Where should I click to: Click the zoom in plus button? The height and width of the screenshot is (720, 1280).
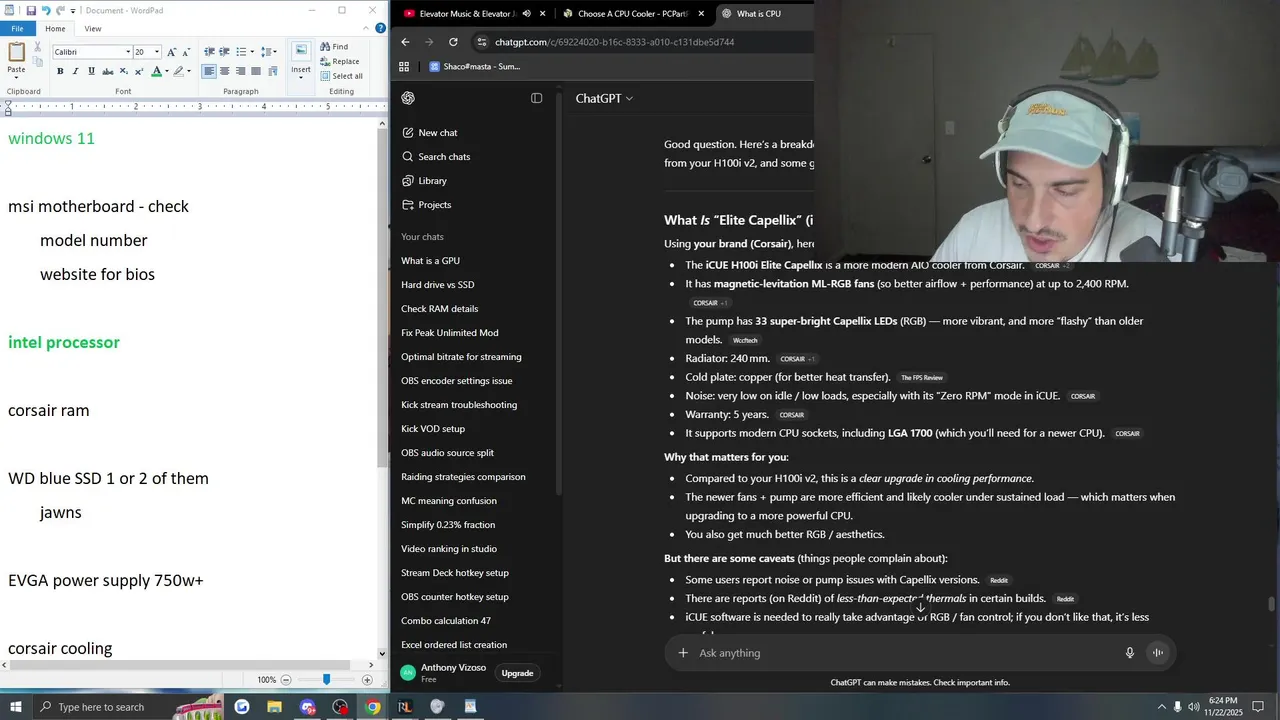pos(367,680)
